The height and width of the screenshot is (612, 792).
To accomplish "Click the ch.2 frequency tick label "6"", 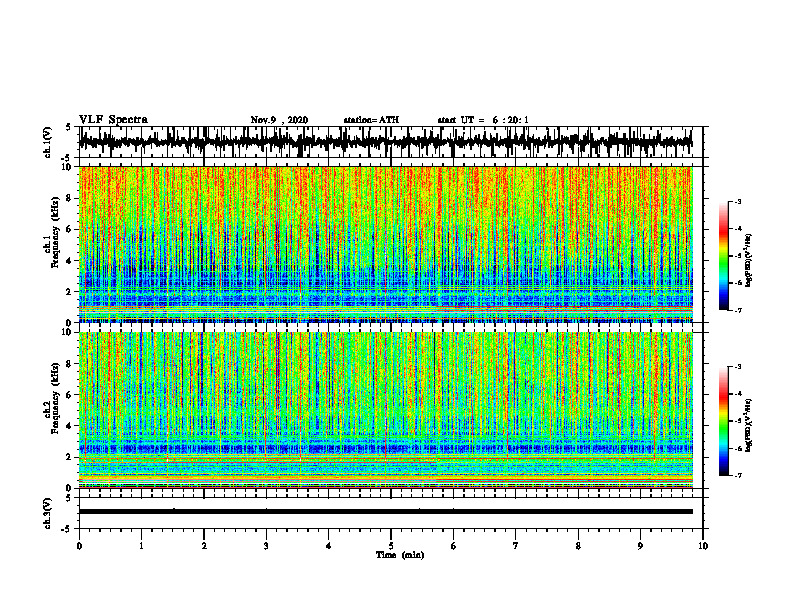I will click(x=70, y=395).
